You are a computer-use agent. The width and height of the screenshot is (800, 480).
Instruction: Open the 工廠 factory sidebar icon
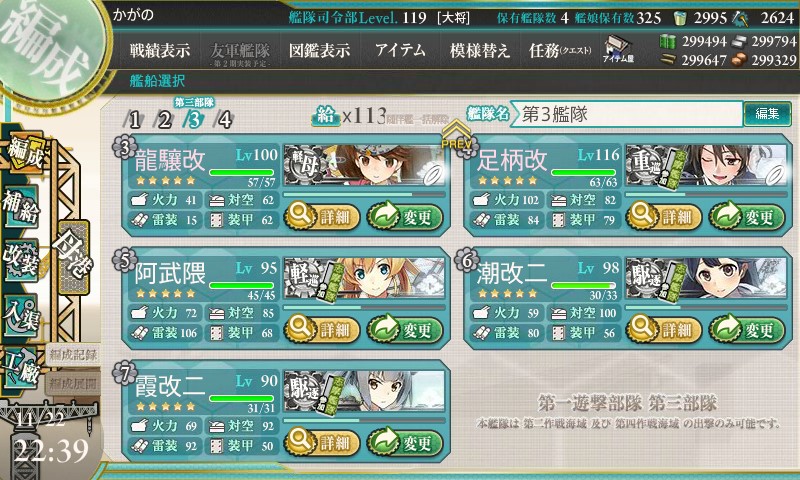(21, 368)
